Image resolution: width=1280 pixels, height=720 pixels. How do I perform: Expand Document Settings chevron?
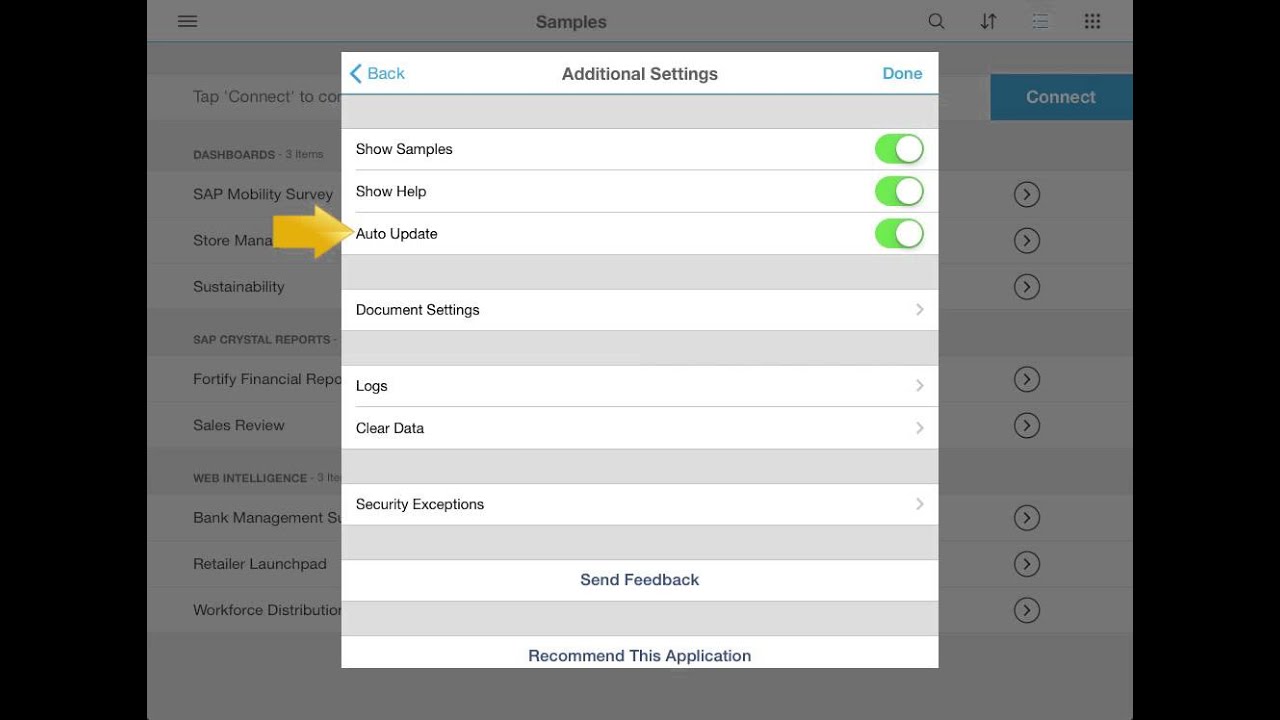point(919,310)
